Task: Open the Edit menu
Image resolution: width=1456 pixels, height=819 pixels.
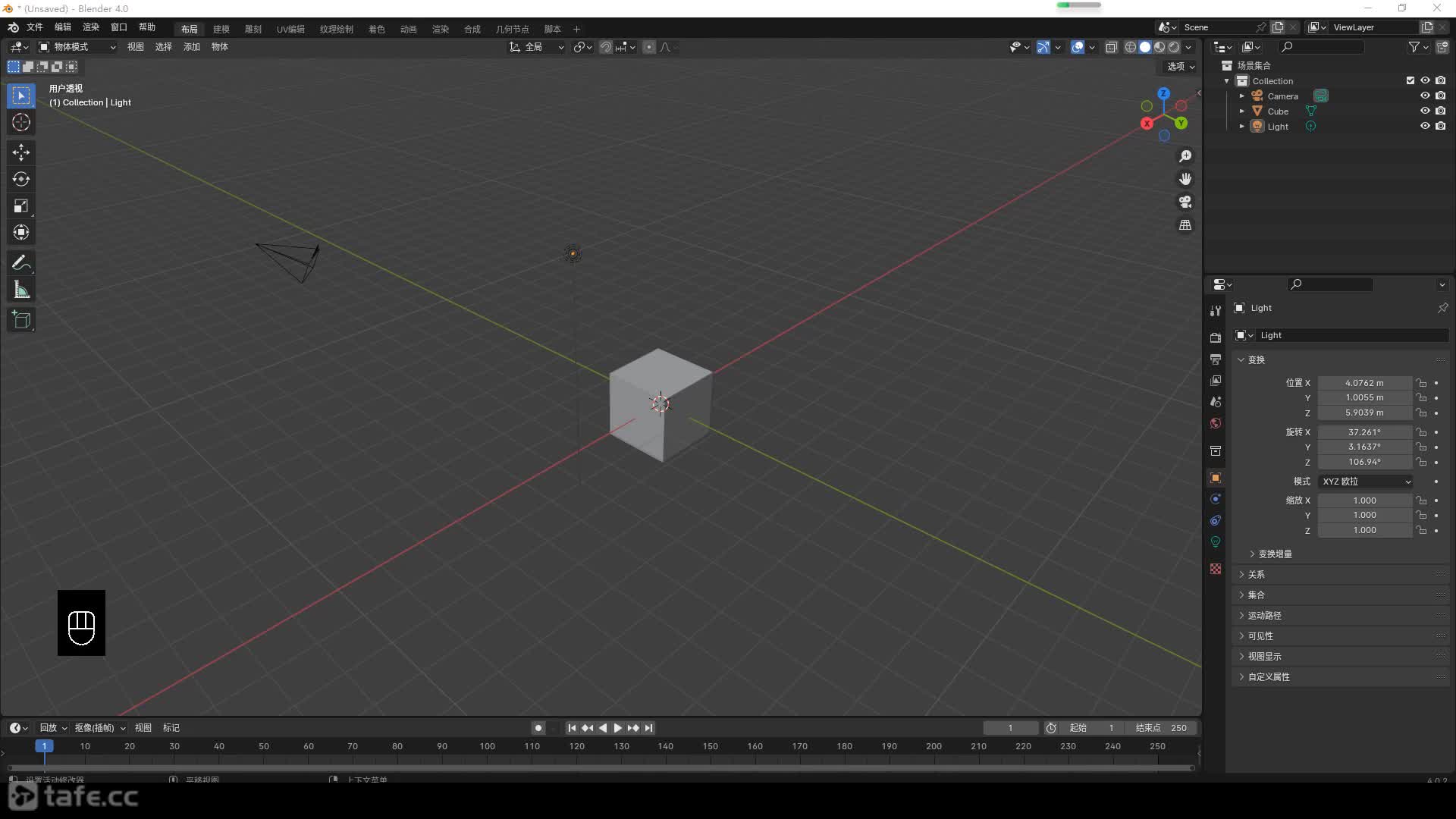Action: pyautogui.click(x=63, y=27)
